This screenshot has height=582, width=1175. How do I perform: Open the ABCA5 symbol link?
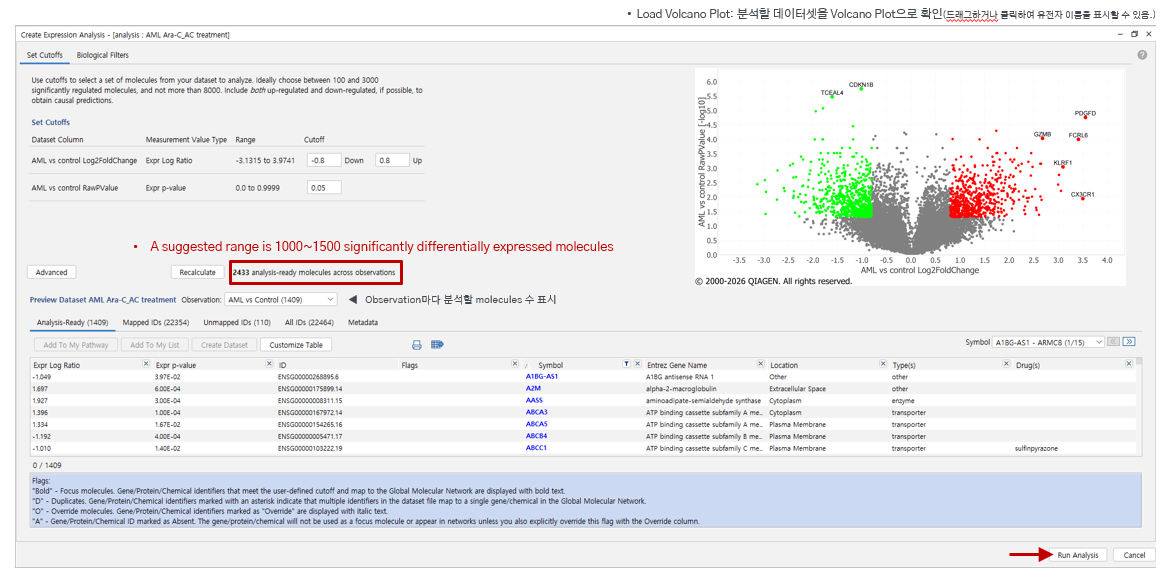(x=537, y=424)
